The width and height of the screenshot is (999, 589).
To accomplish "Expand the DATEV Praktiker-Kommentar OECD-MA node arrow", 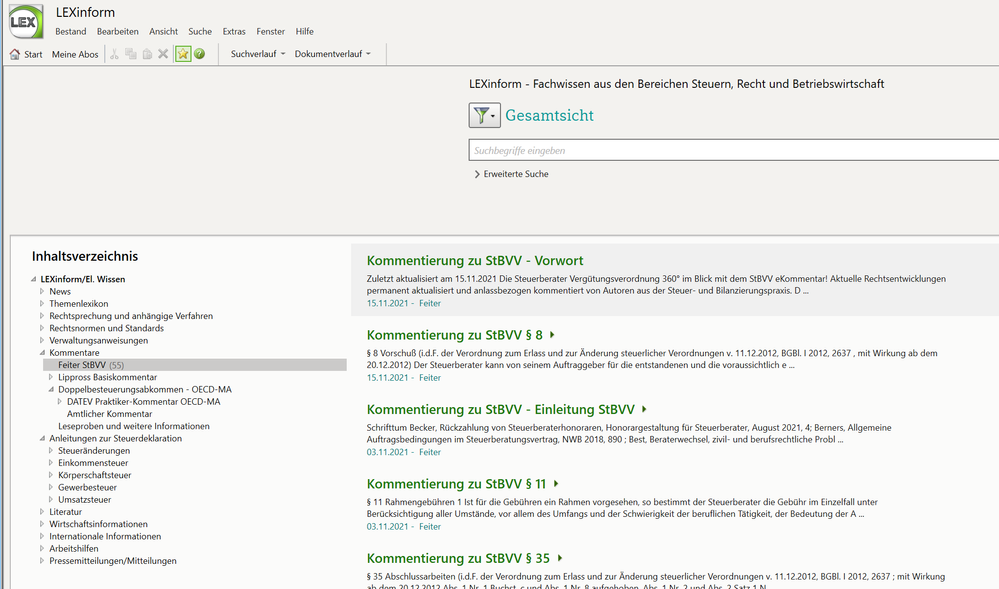I will click(60, 402).
